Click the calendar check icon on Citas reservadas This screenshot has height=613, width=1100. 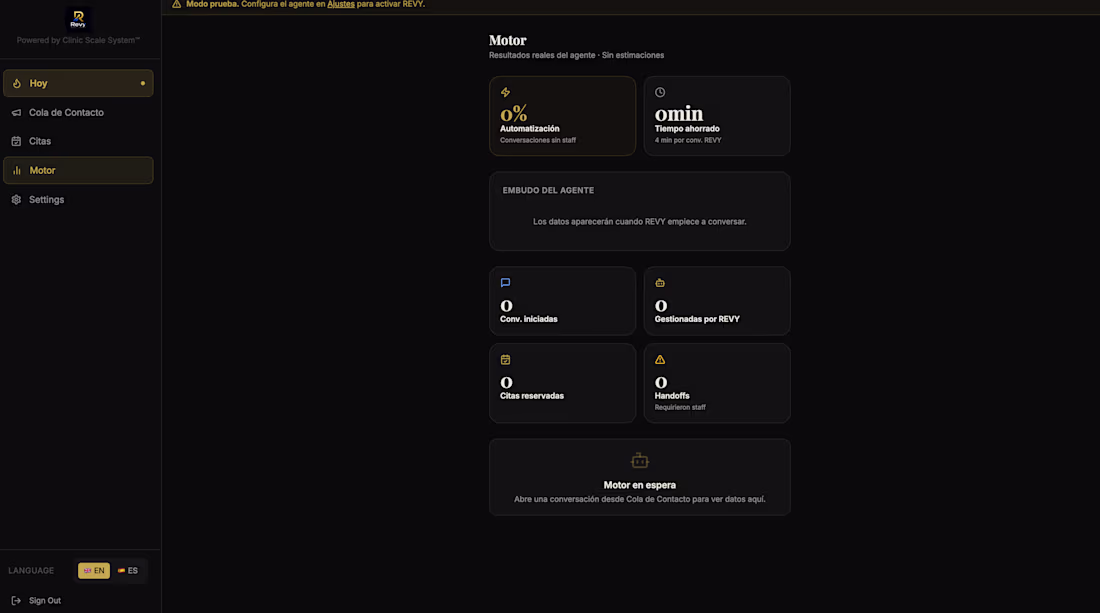point(505,360)
